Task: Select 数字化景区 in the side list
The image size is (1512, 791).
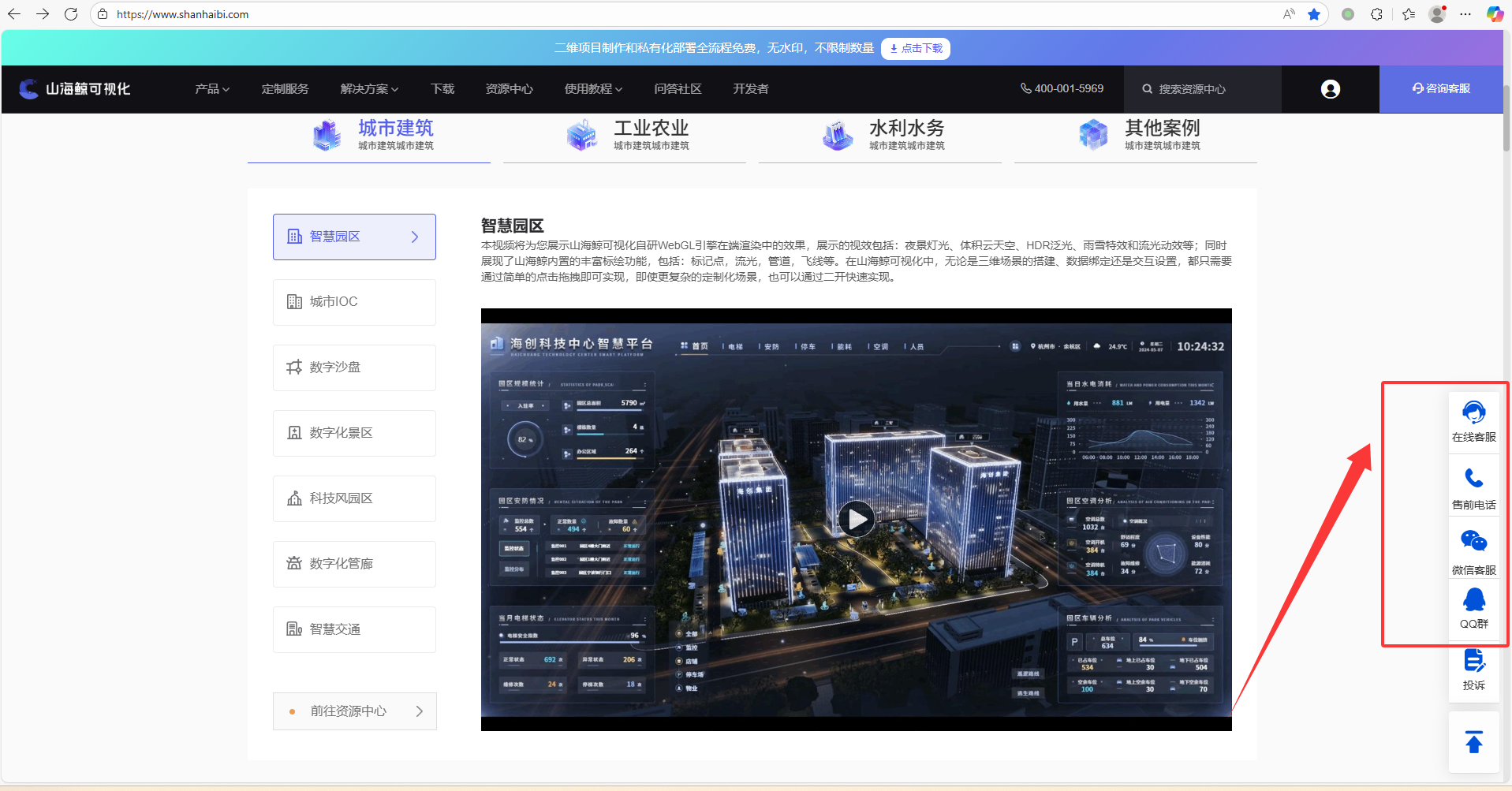Action: 354,433
